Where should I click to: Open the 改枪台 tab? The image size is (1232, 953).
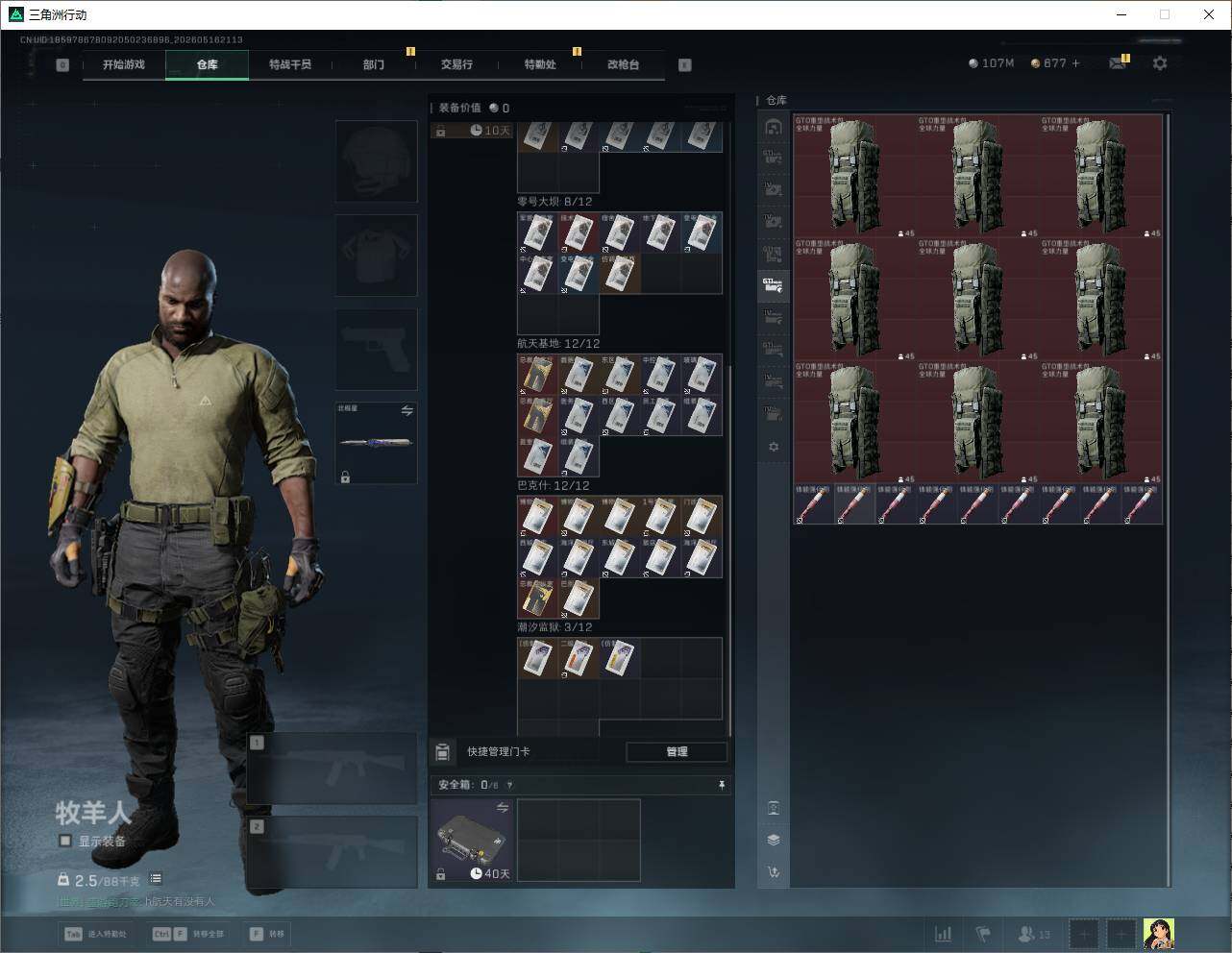(623, 64)
